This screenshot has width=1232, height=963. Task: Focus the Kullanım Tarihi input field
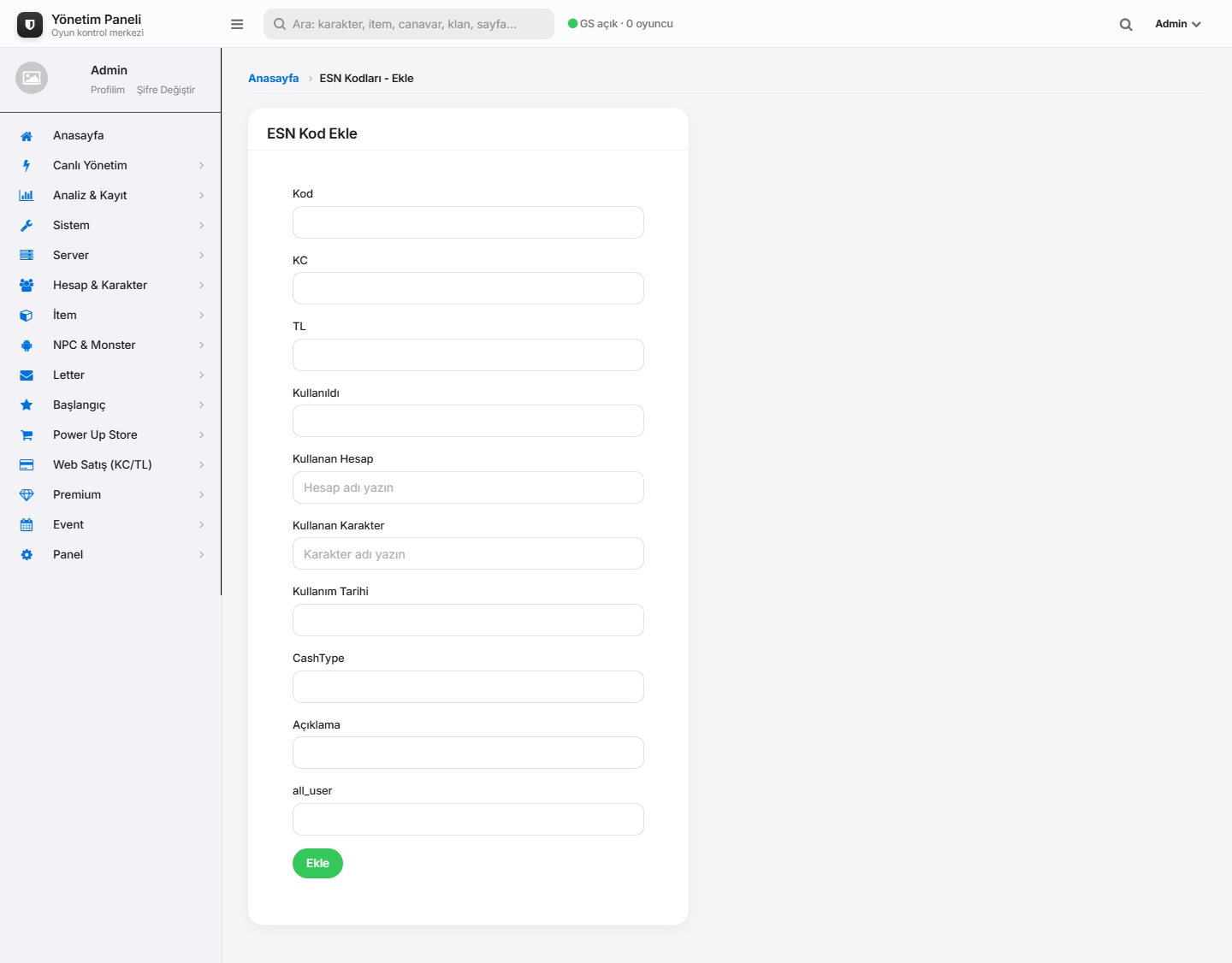pyautogui.click(x=468, y=620)
